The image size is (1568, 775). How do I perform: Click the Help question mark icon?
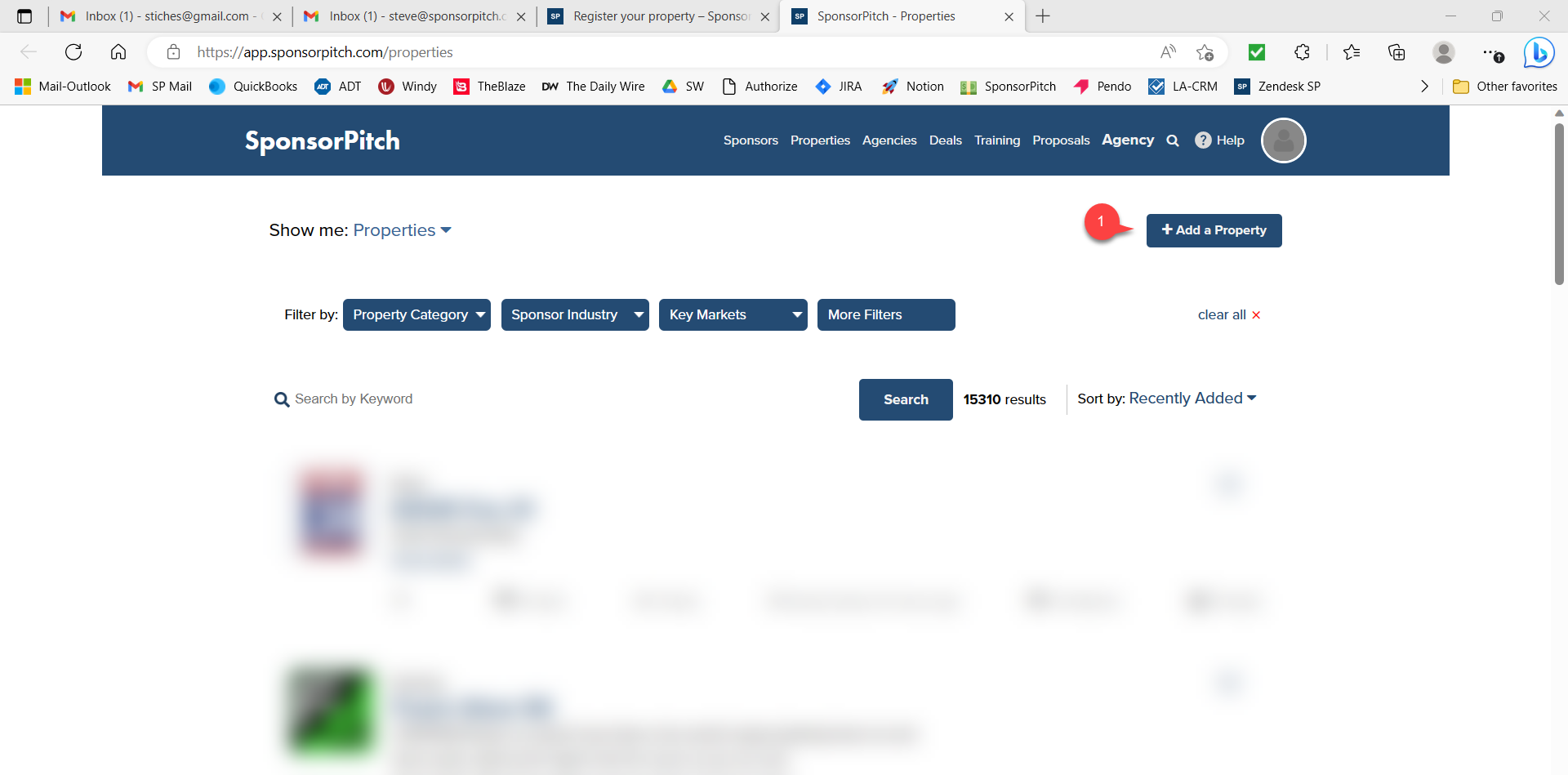coord(1203,140)
